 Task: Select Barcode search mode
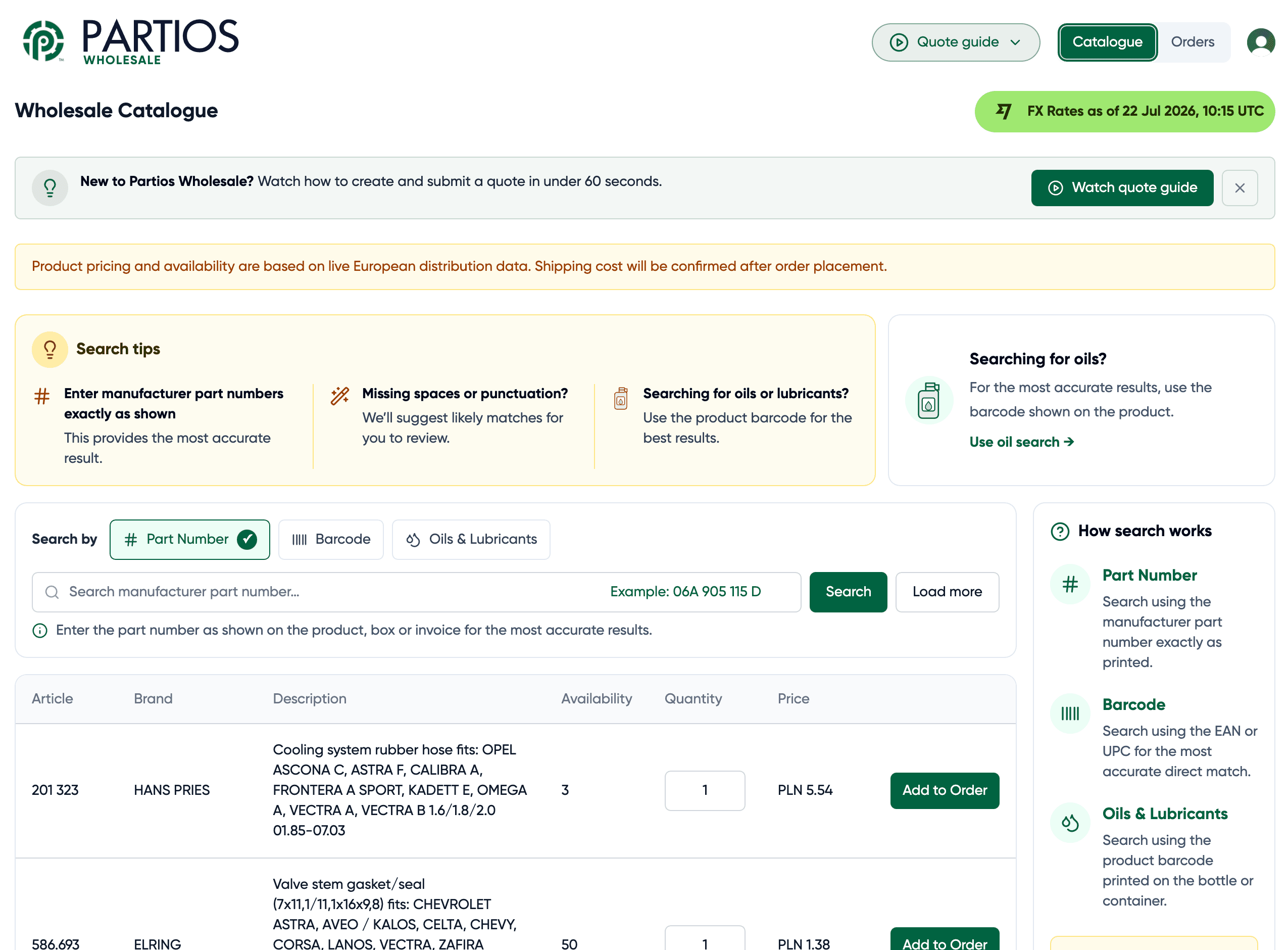(330, 539)
